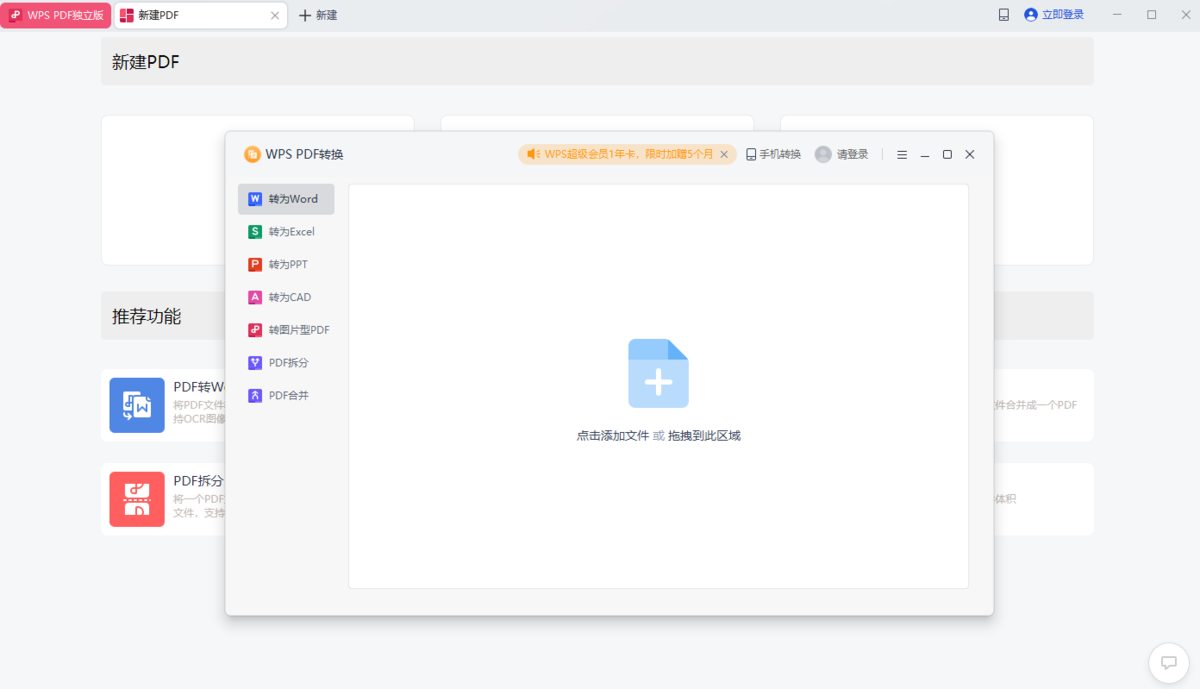Click the purple PDF合并 icon in sidebar
Screen dimensions: 1200x689
pos(255,396)
